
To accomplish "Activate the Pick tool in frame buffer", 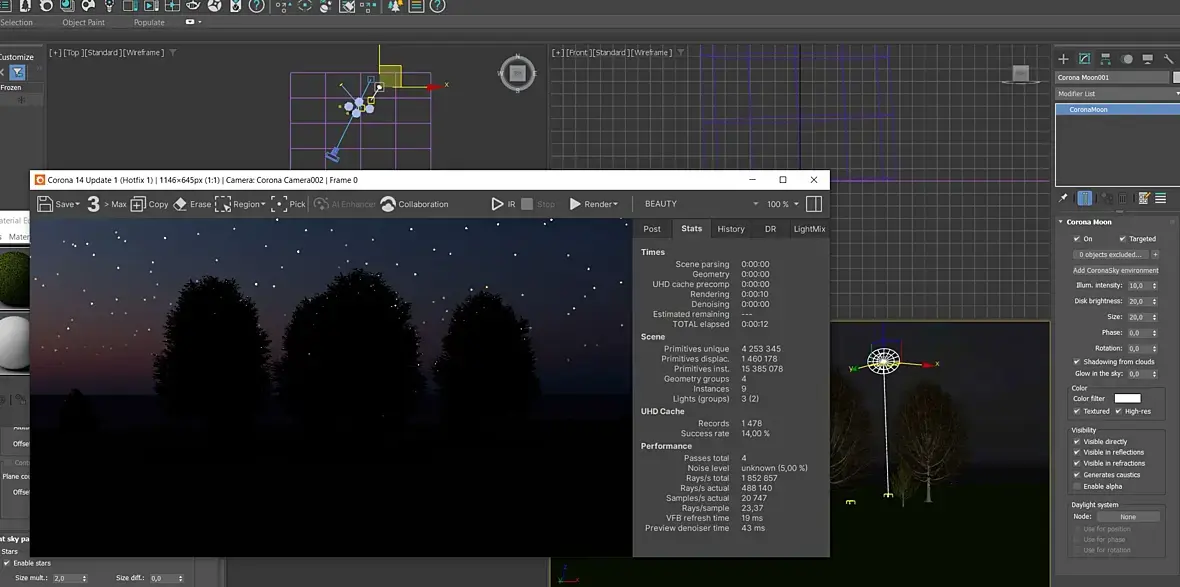I will click(x=280, y=204).
